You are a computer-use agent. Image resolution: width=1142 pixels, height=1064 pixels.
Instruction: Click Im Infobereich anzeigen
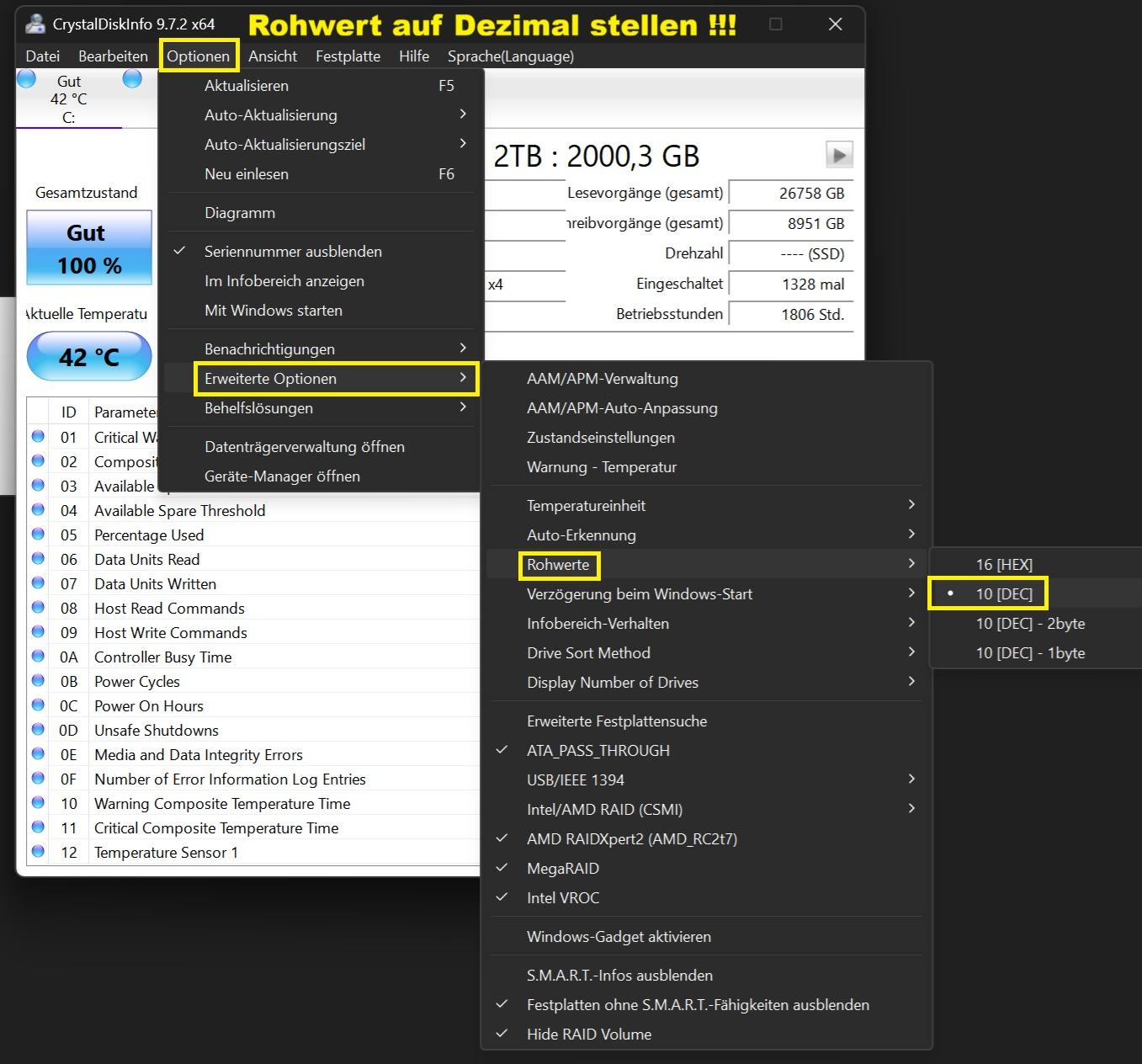click(321, 280)
